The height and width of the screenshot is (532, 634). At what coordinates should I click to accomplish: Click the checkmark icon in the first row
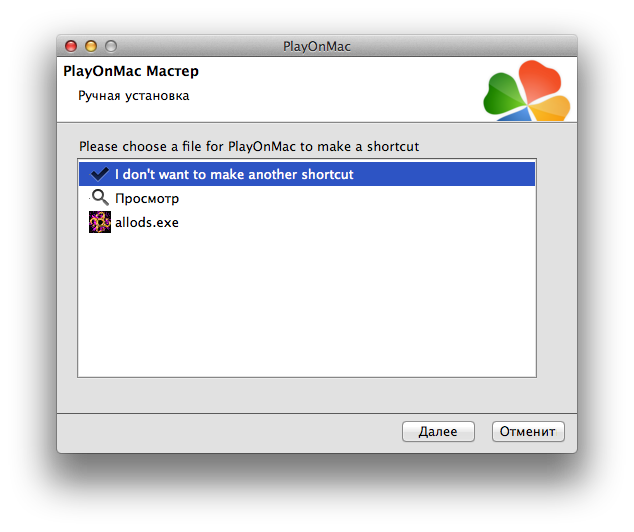[x=99, y=174]
